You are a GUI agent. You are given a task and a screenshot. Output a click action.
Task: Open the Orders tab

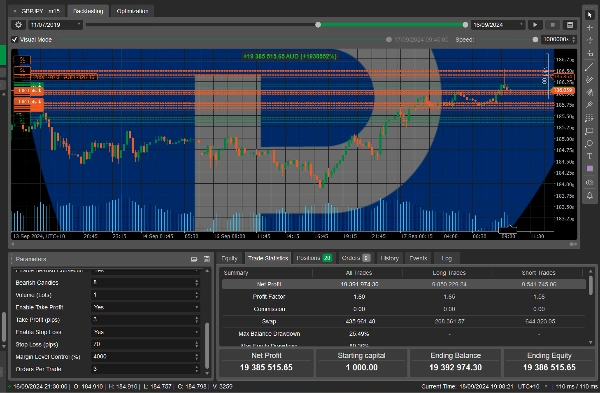(x=356, y=258)
